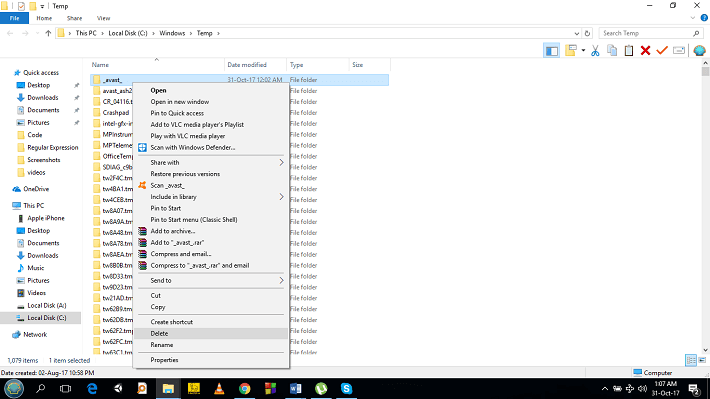Click the orange checkmark Properties toolbar icon
The height and width of the screenshot is (399, 710).
662,51
